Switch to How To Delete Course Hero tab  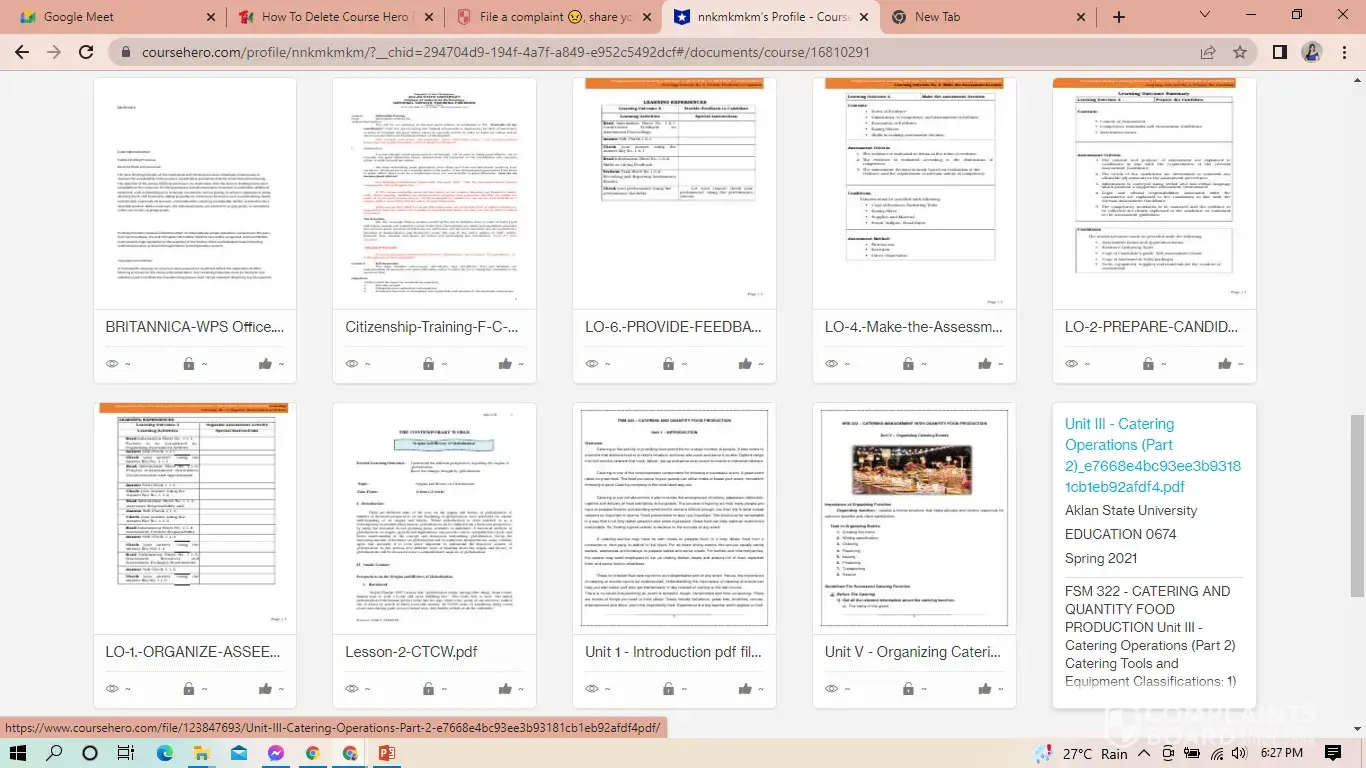[335, 17]
